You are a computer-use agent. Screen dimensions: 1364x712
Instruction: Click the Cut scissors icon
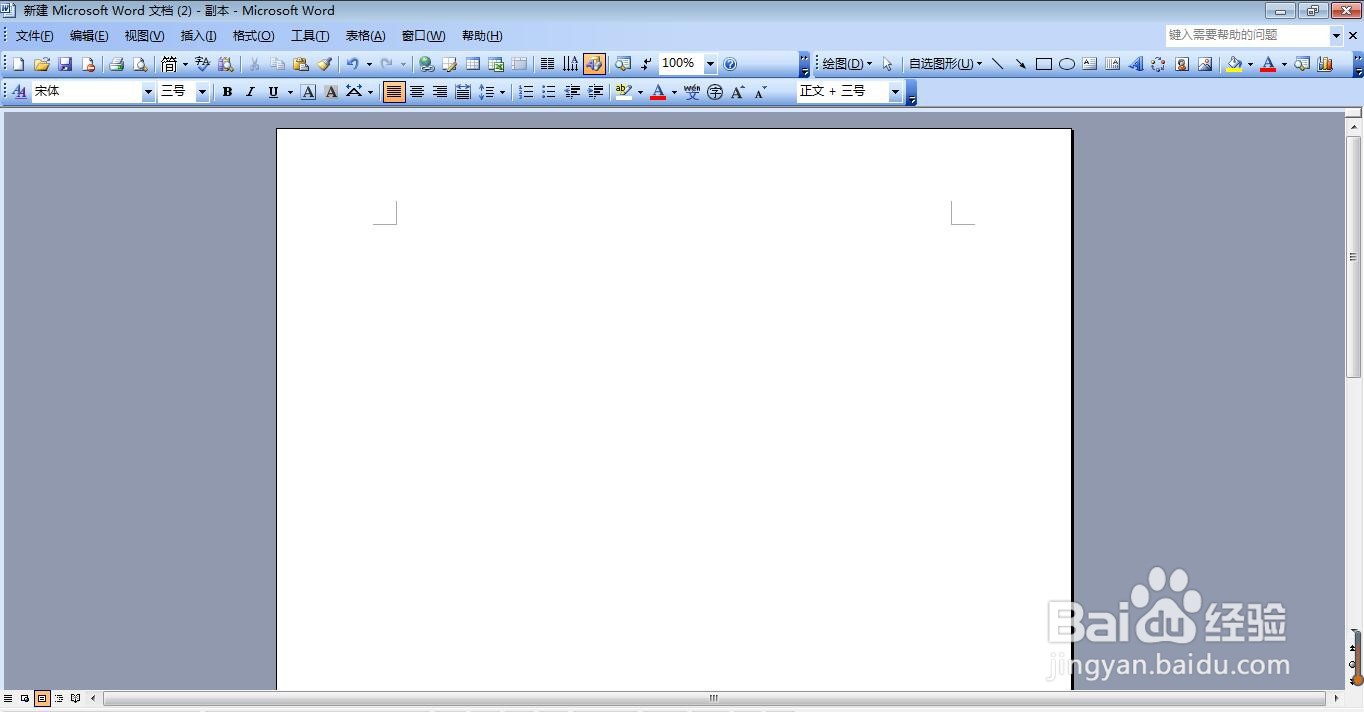tap(254, 64)
